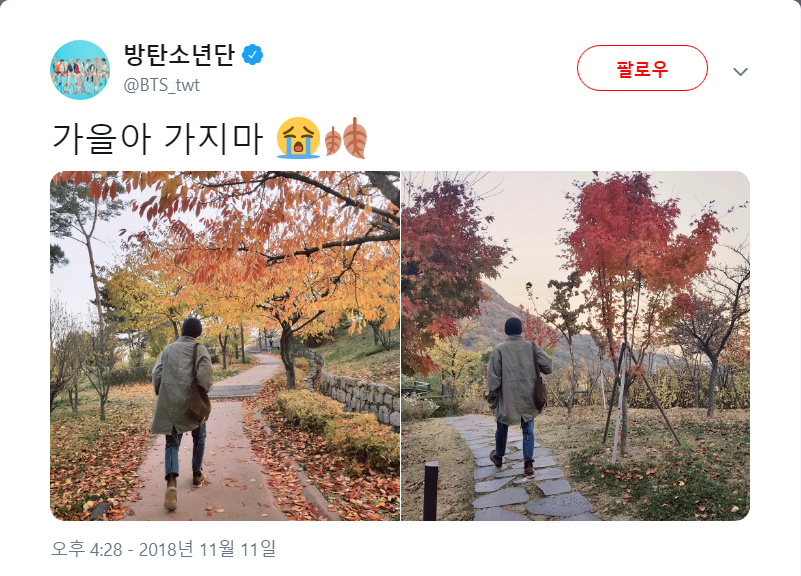
Task: Click the person walking in left photo
Action: coord(182,409)
